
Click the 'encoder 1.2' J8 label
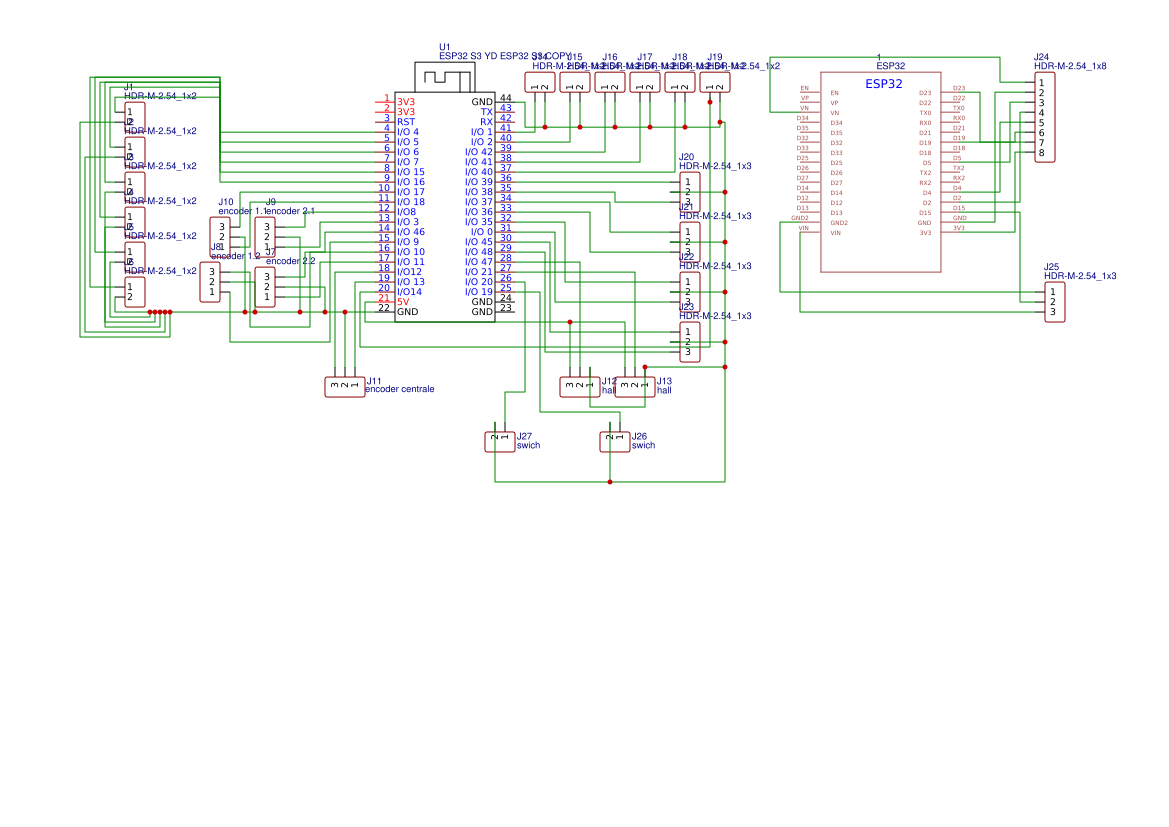pos(236,257)
